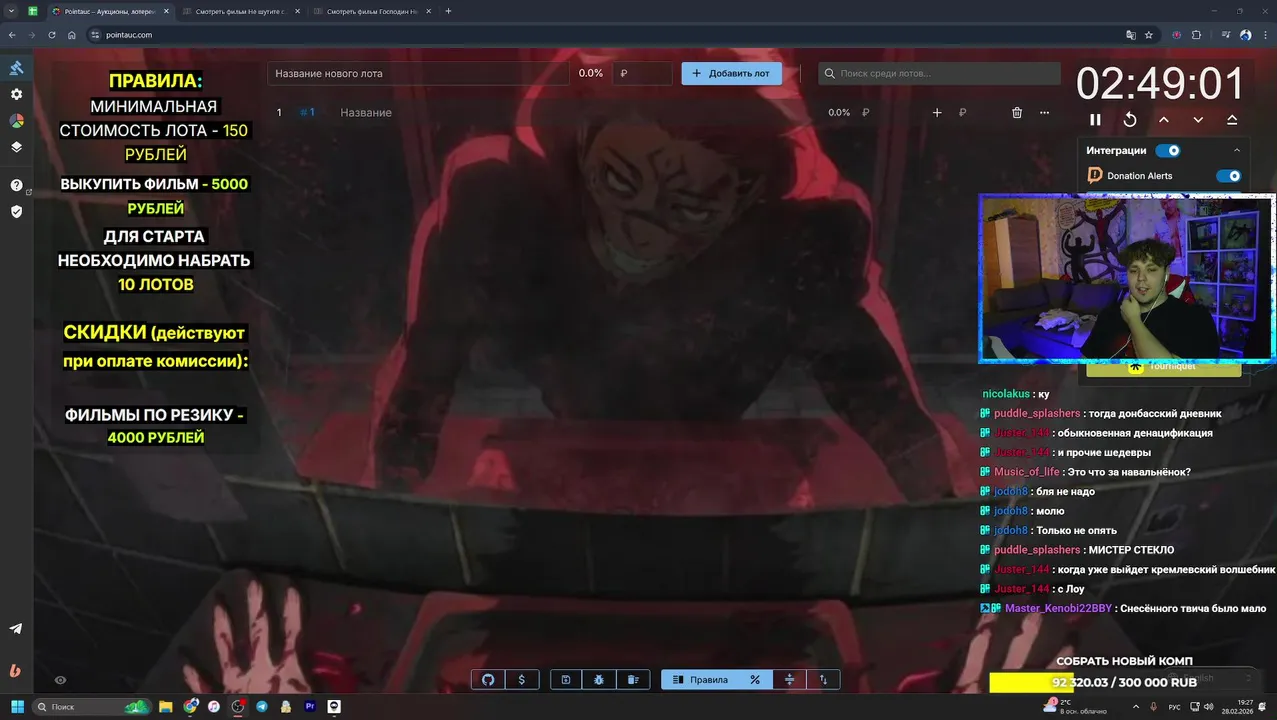Open Telegram from the taskbar
The width and height of the screenshot is (1277, 720).
[x=262, y=706]
